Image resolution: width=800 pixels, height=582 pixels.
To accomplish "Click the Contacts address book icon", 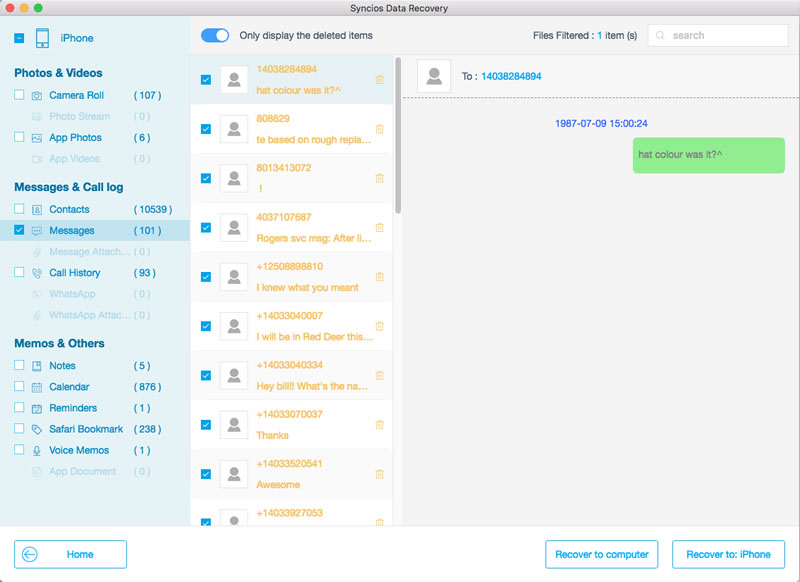I will 37,210.
